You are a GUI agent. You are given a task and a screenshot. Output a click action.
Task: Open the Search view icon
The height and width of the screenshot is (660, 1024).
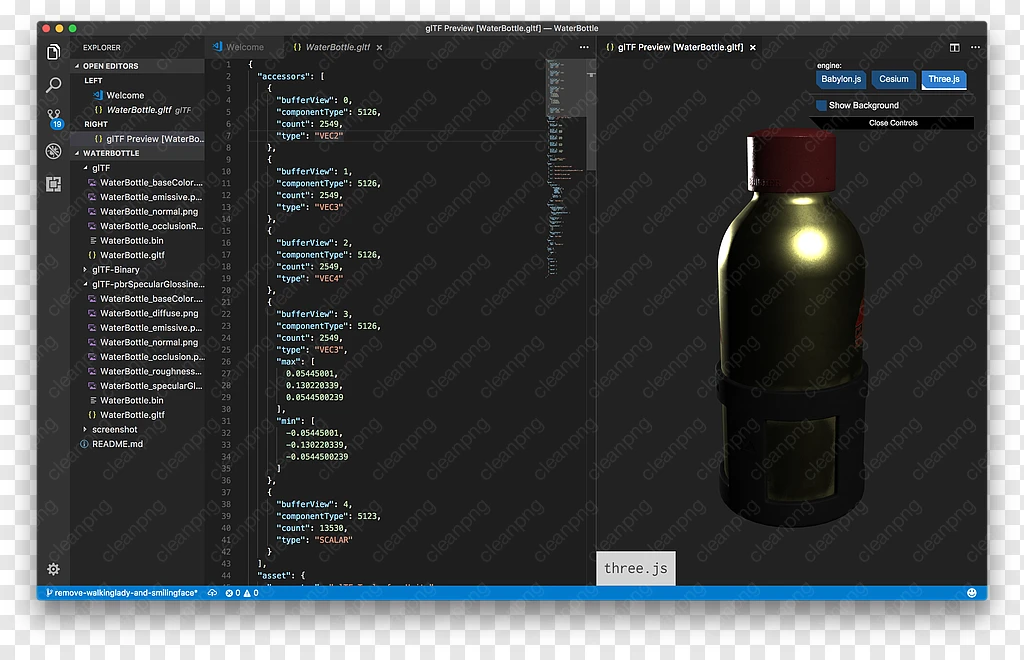point(54,85)
